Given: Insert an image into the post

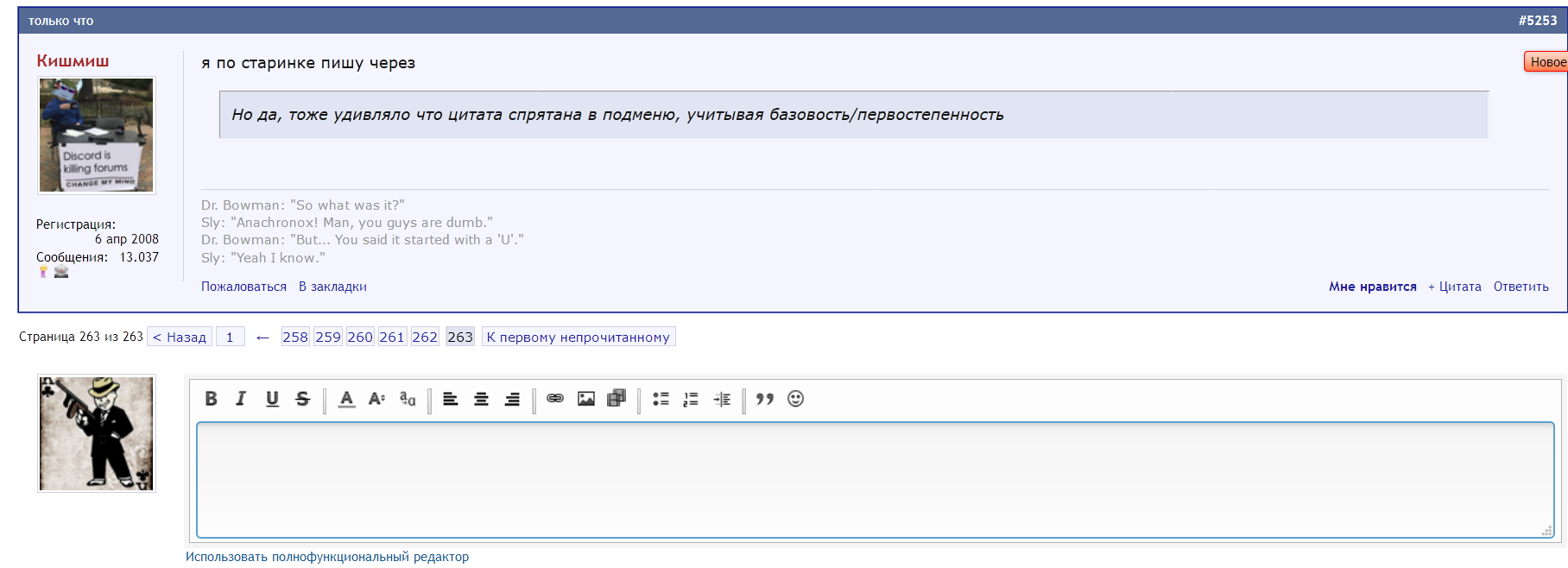Looking at the screenshot, I should click(586, 399).
